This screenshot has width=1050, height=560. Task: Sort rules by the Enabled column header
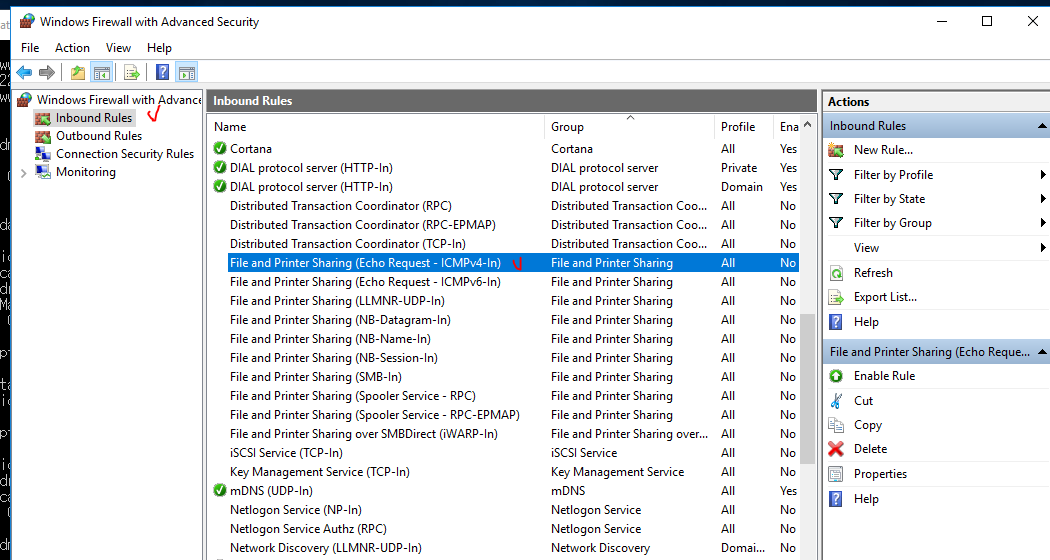(788, 127)
